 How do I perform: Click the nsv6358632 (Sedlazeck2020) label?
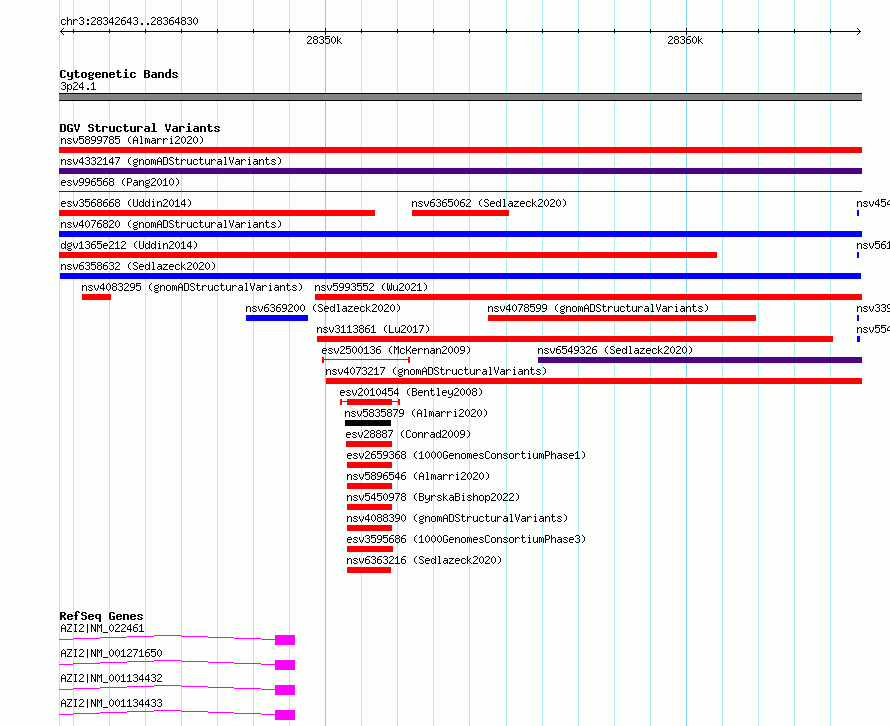pos(138,266)
